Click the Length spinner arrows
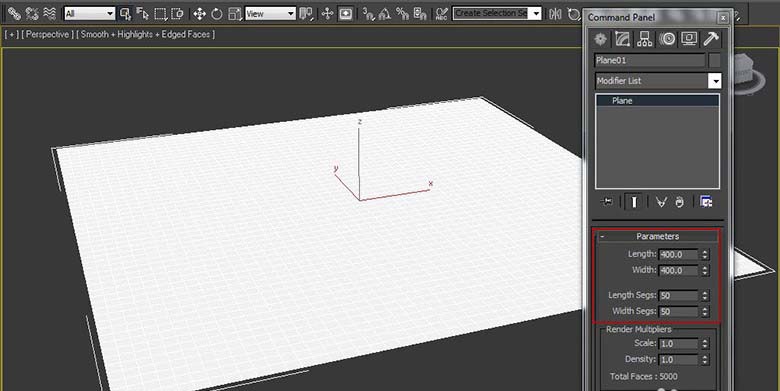This screenshot has width=780, height=391. click(704, 254)
